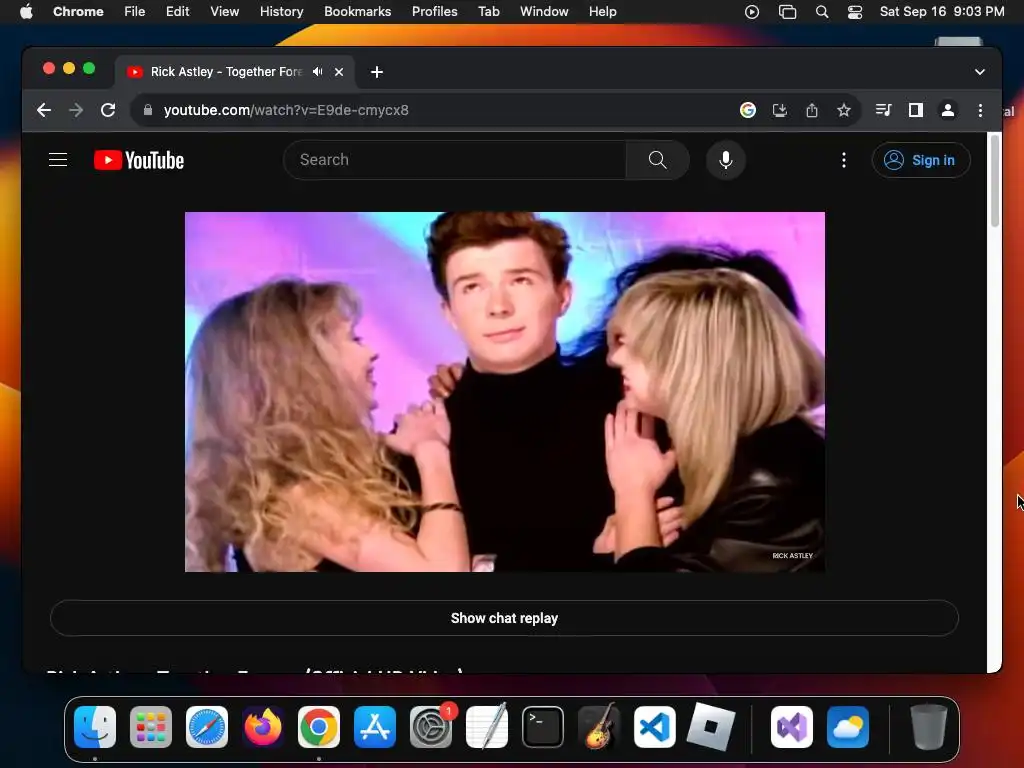
Task: Open the Bookmarks menu
Action: pos(357,12)
